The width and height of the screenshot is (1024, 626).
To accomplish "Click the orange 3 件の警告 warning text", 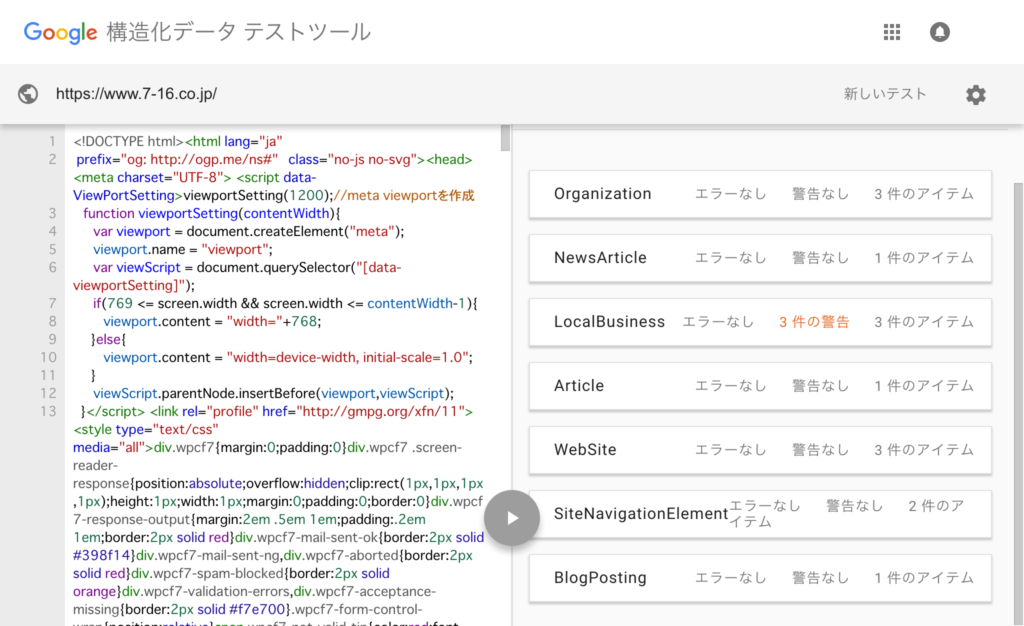I will (x=814, y=322).
